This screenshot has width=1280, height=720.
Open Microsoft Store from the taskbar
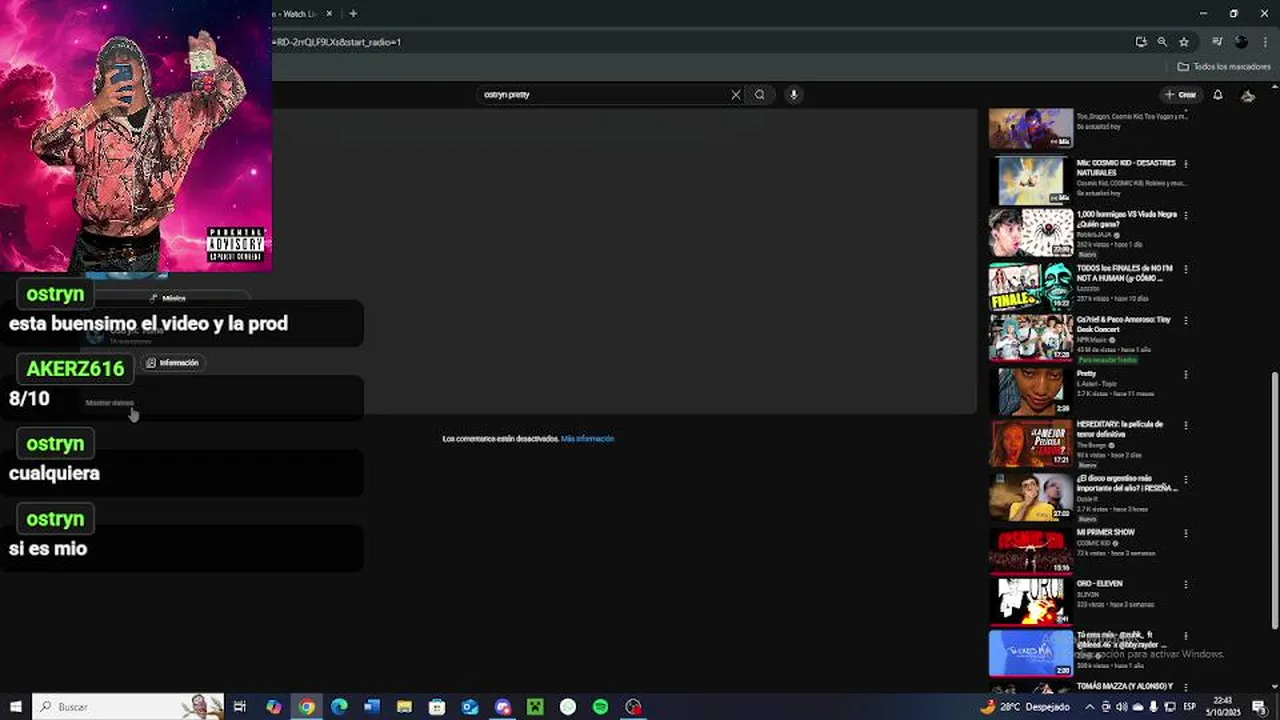pos(437,707)
